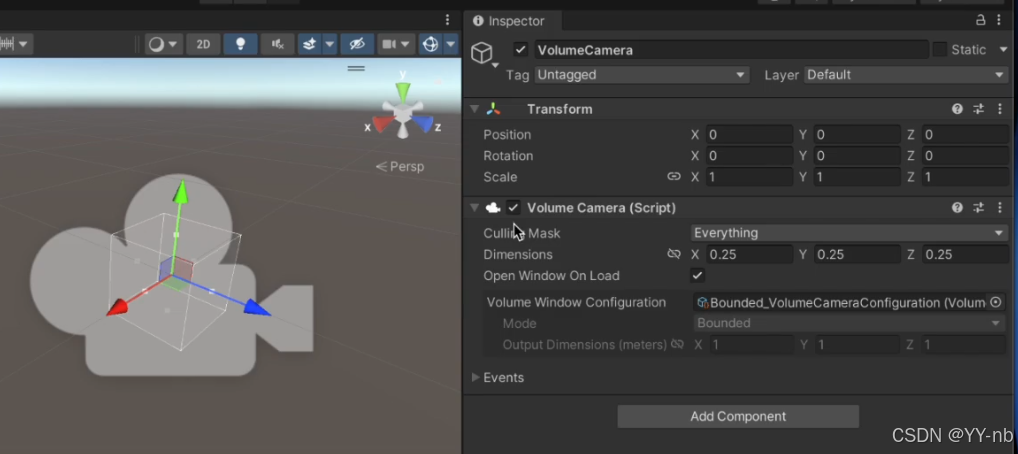The width and height of the screenshot is (1018, 454).
Task: Toggle the Static checkbox
Action: 939,49
